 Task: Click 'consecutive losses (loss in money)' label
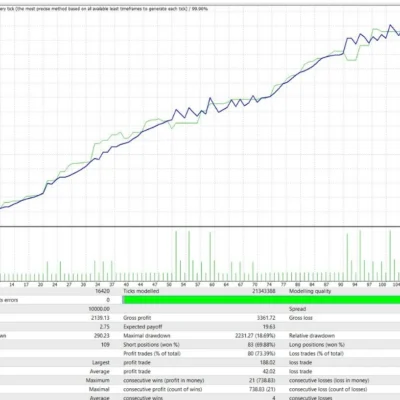[329, 380]
